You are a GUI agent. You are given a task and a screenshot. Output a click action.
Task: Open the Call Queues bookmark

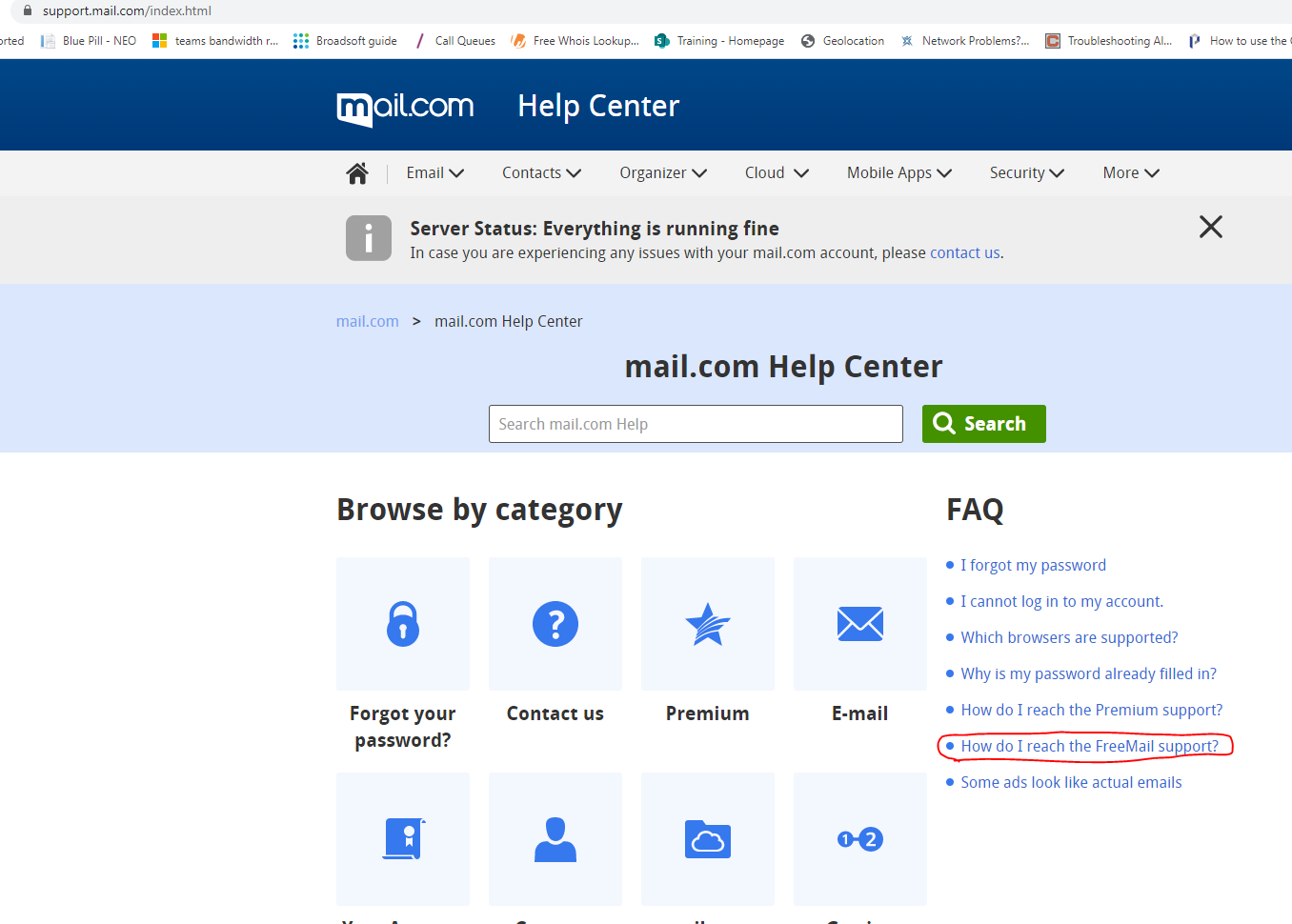[454, 41]
